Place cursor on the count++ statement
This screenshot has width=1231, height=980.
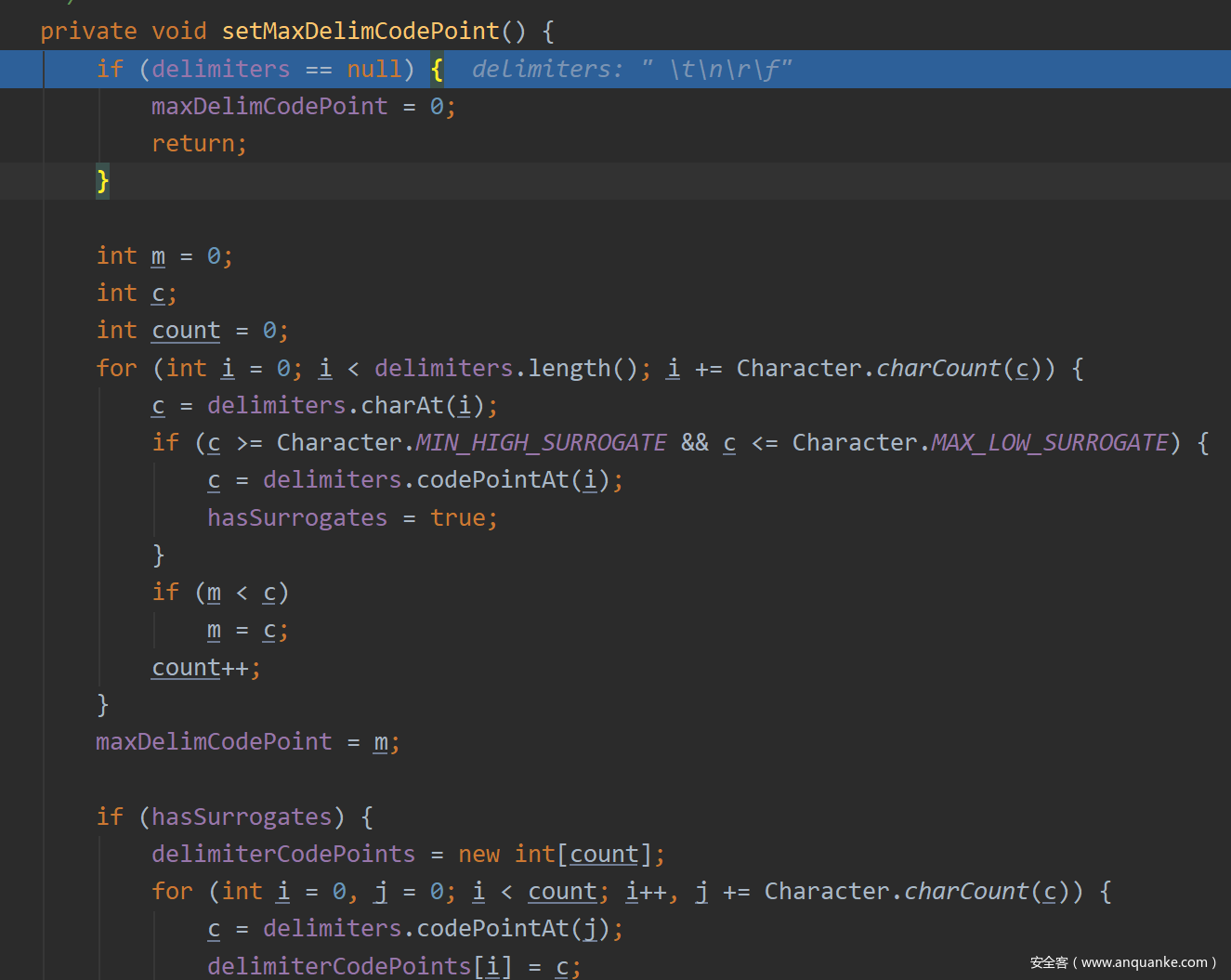[205, 668]
